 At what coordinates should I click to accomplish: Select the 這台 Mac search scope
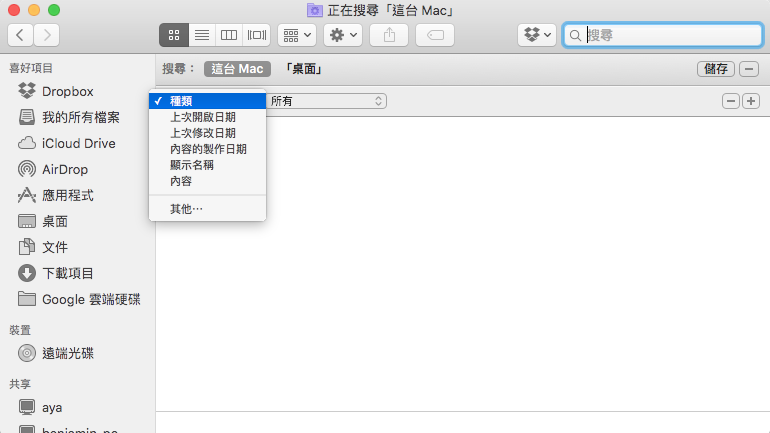[x=237, y=69]
